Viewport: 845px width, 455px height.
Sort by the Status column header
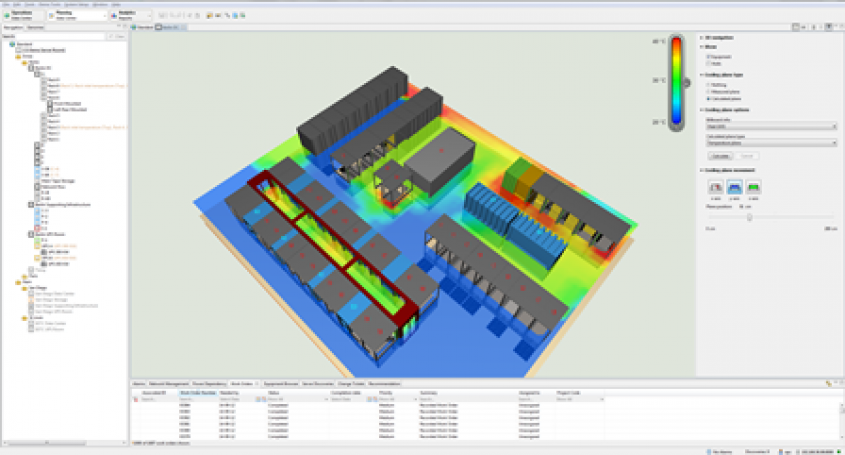(297, 393)
